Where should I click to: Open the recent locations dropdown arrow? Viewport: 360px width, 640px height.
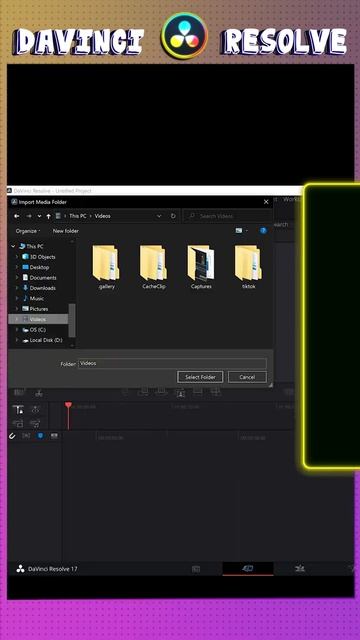click(39, 216)
